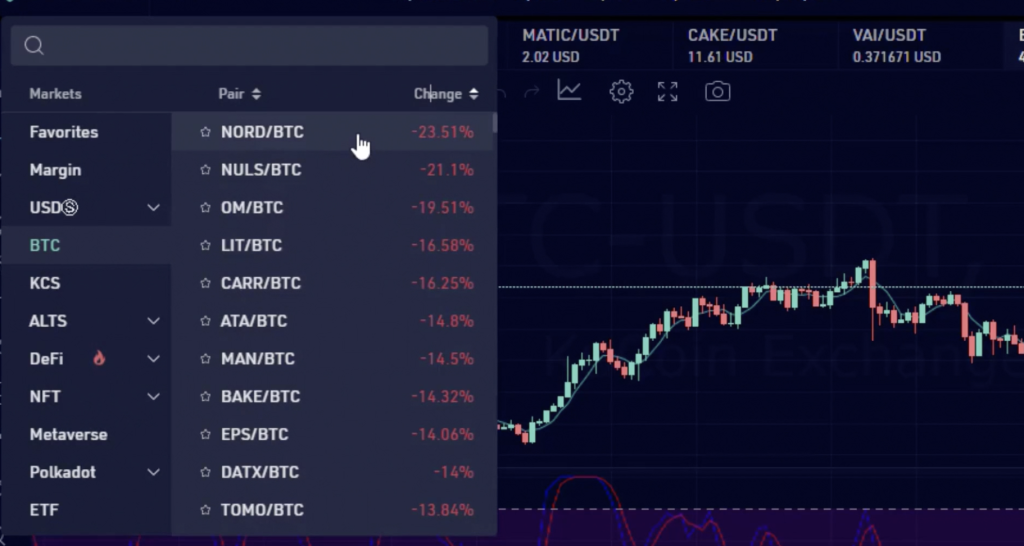Favorite NULS/BTC with its star
The image size is (1024, 546).
coord(205,170)
